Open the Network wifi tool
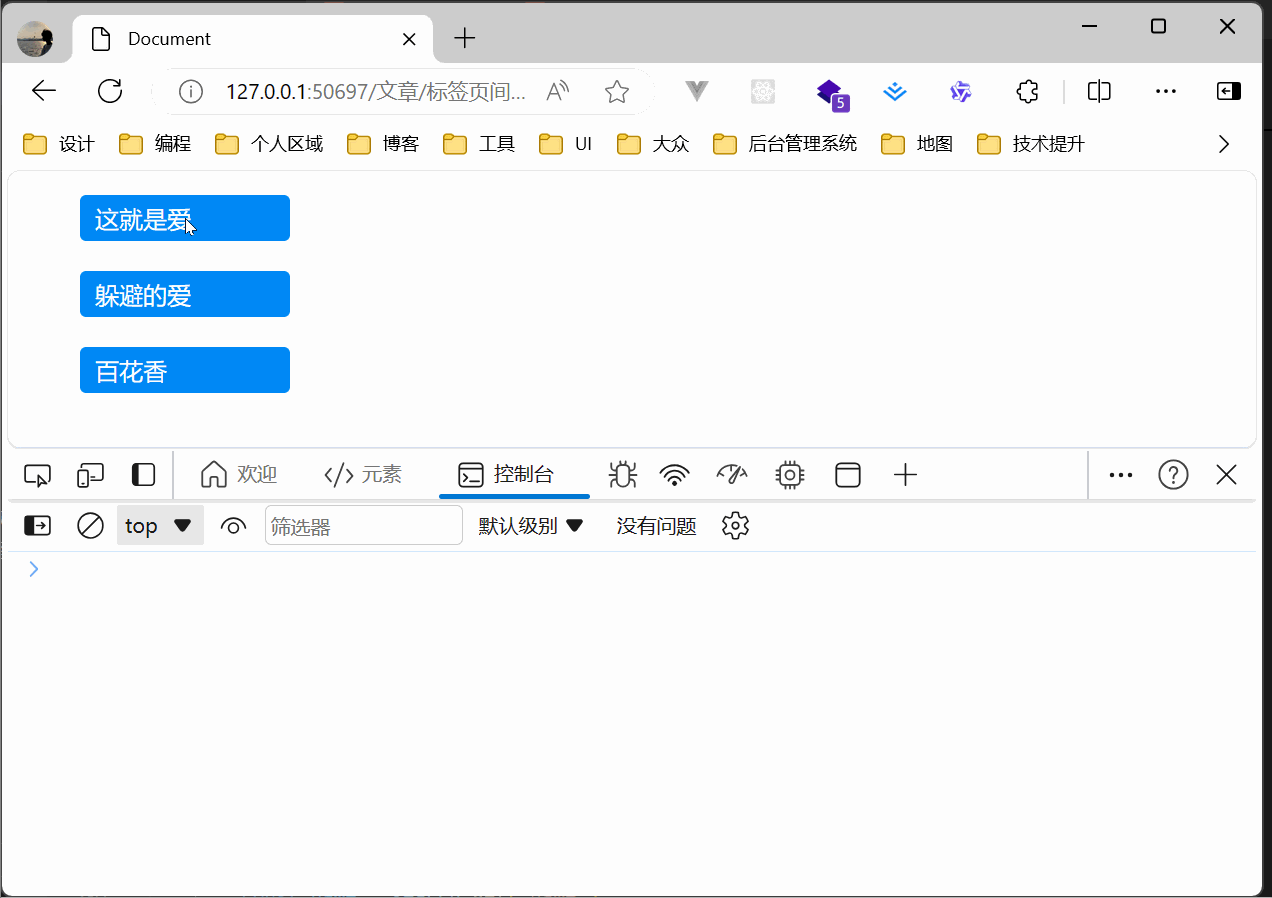Image resolution: width=1272 pixels, height=898 pixels. [675, 475]
